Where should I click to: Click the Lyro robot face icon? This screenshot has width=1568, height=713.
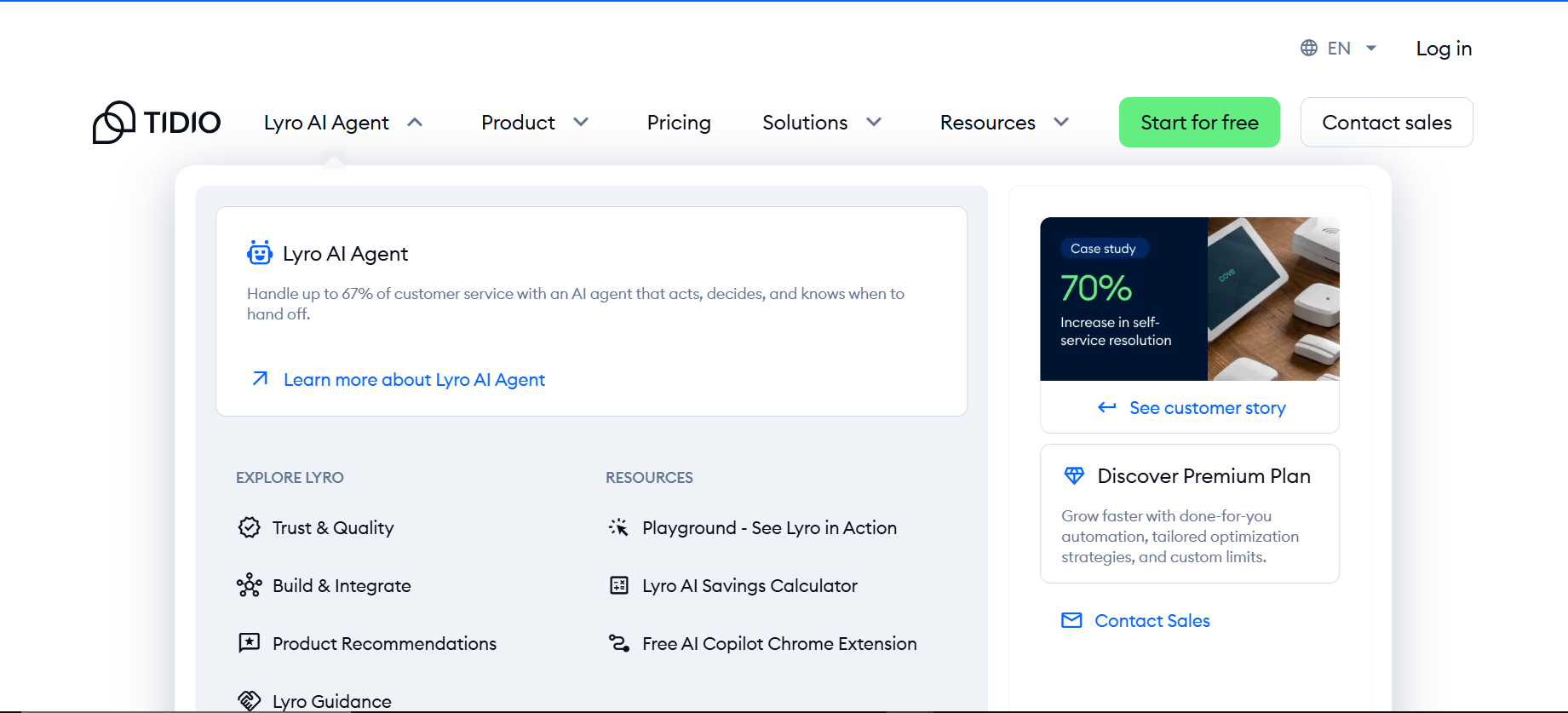point(260,253)
